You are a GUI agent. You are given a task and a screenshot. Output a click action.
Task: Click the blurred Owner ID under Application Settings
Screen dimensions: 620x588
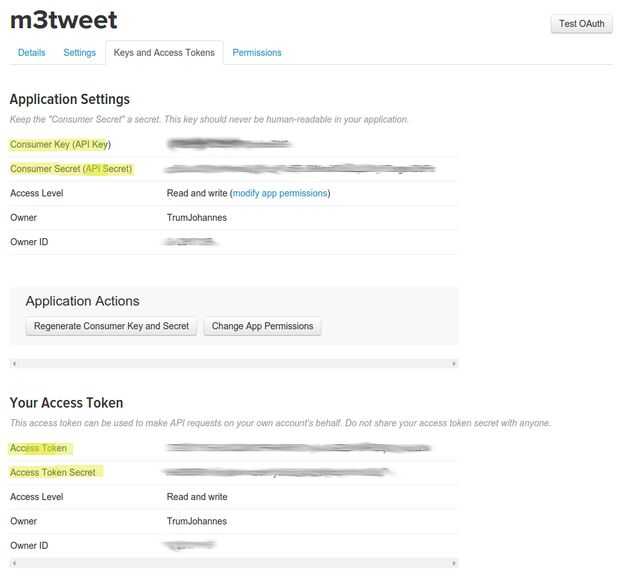(192, 242)
